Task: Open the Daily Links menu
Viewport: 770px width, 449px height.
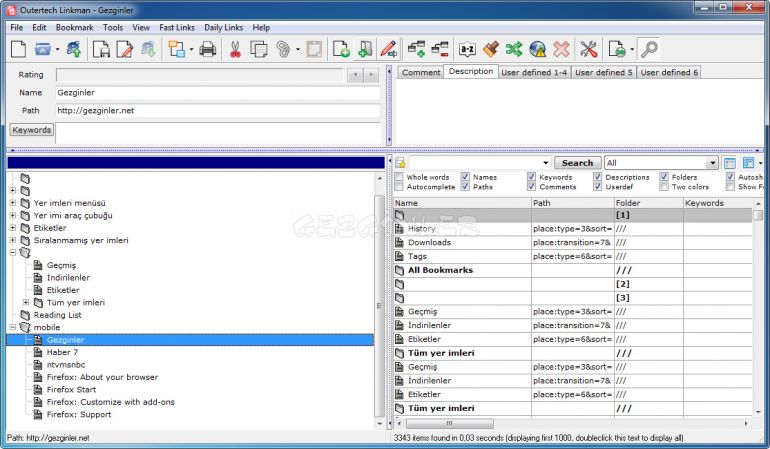Action: tap(223, 28)
